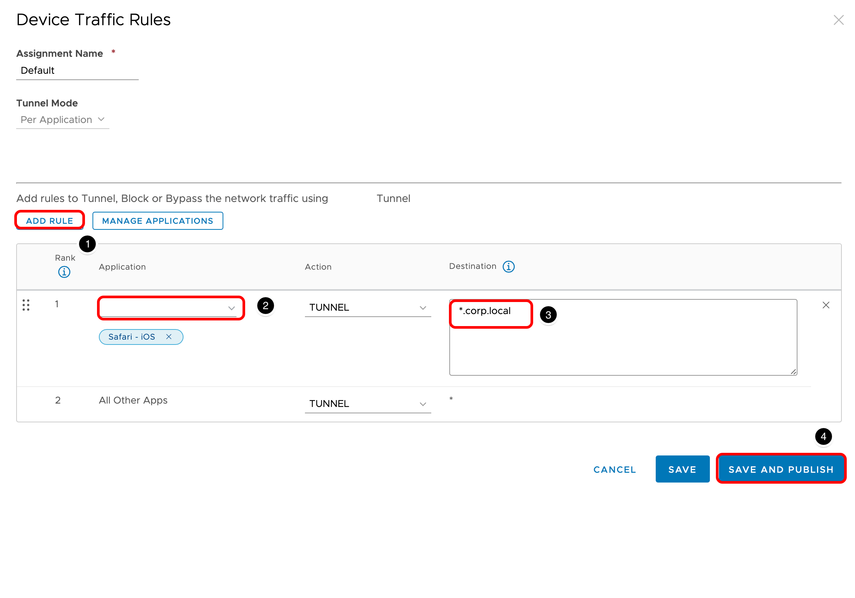Close the Device Traffic Rules dialog
The image size is (855, 598).
[x=838, y=20]
